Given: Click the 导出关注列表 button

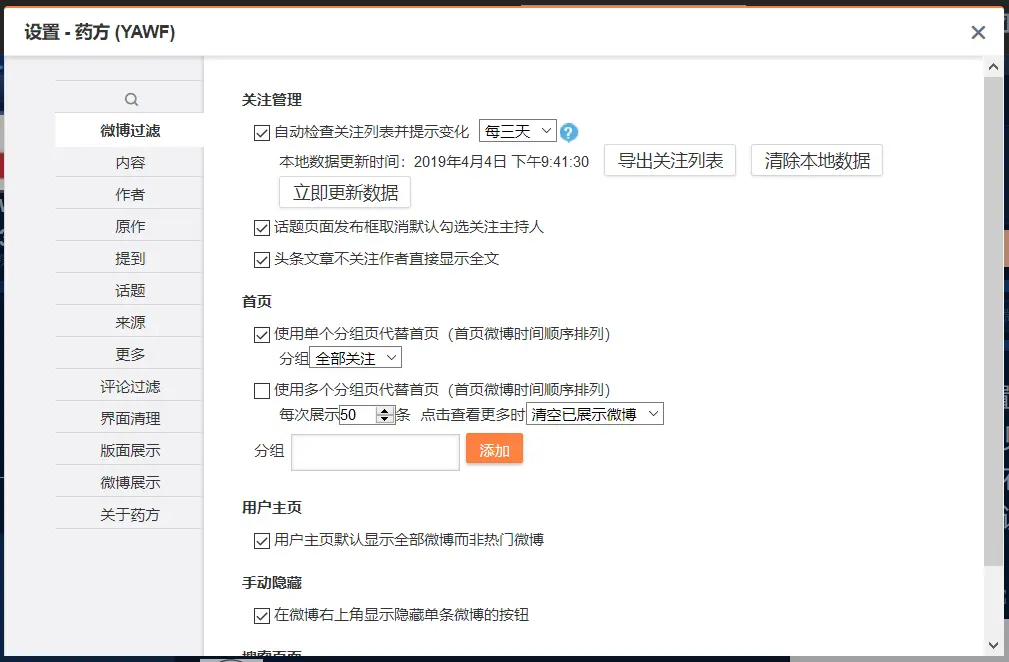Looking at the screenshot, I should (669, 160).
